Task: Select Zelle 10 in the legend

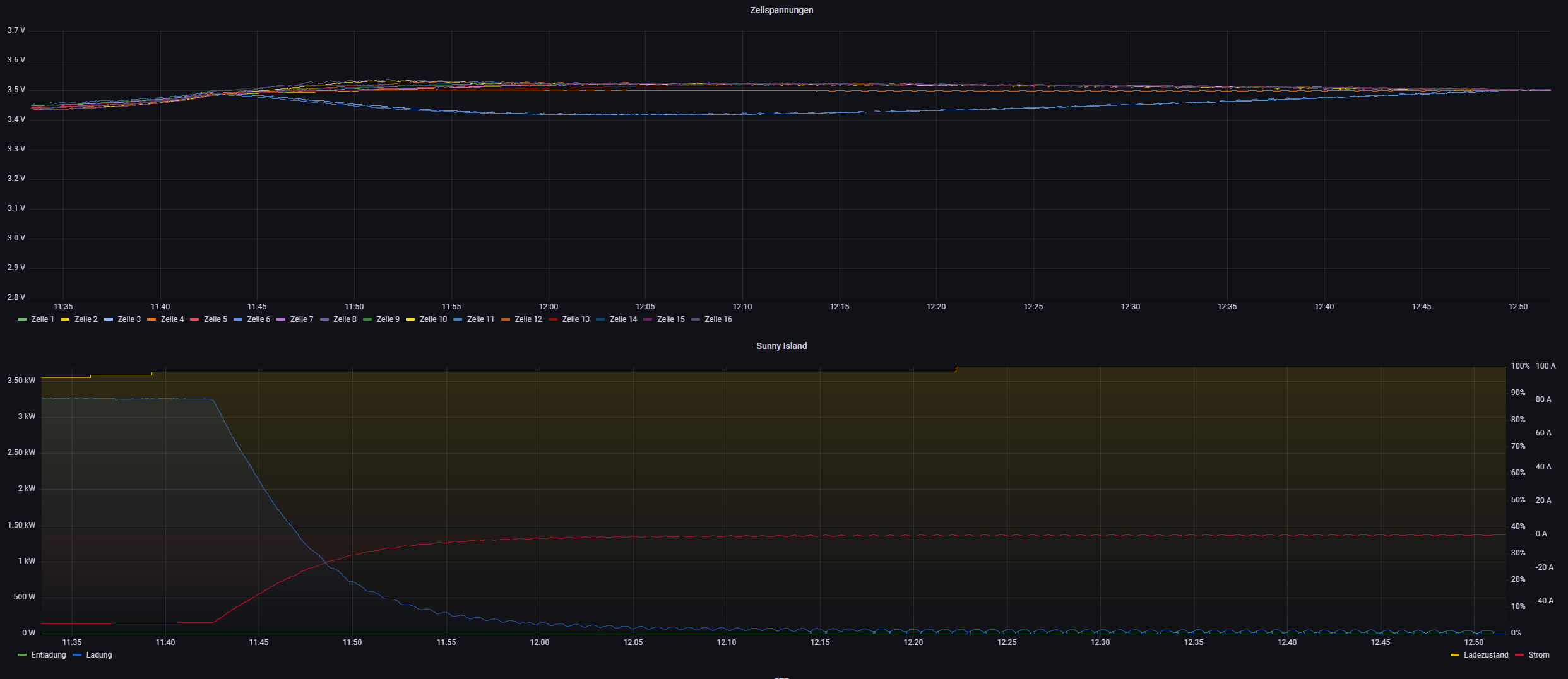Action: pyautogui.click(x=433, y=319)
